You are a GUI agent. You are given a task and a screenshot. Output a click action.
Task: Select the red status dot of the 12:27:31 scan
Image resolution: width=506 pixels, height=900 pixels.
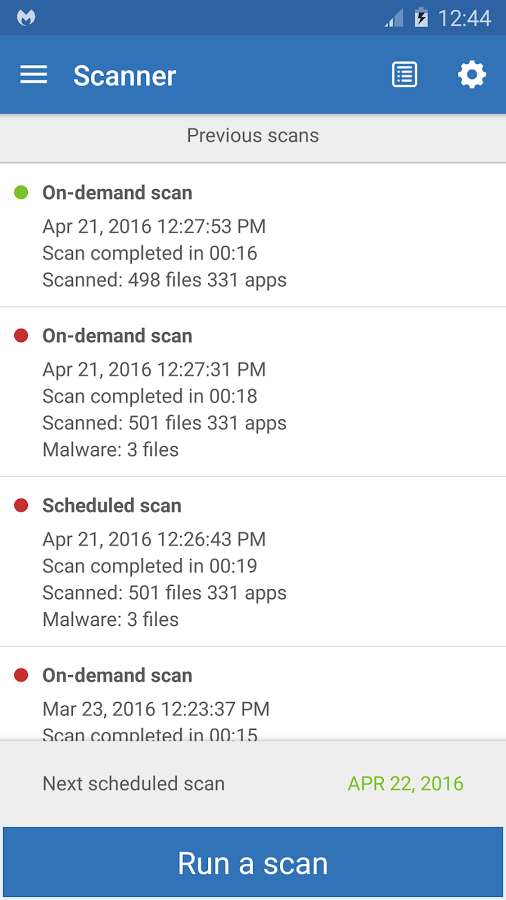(x=21, y=335)
